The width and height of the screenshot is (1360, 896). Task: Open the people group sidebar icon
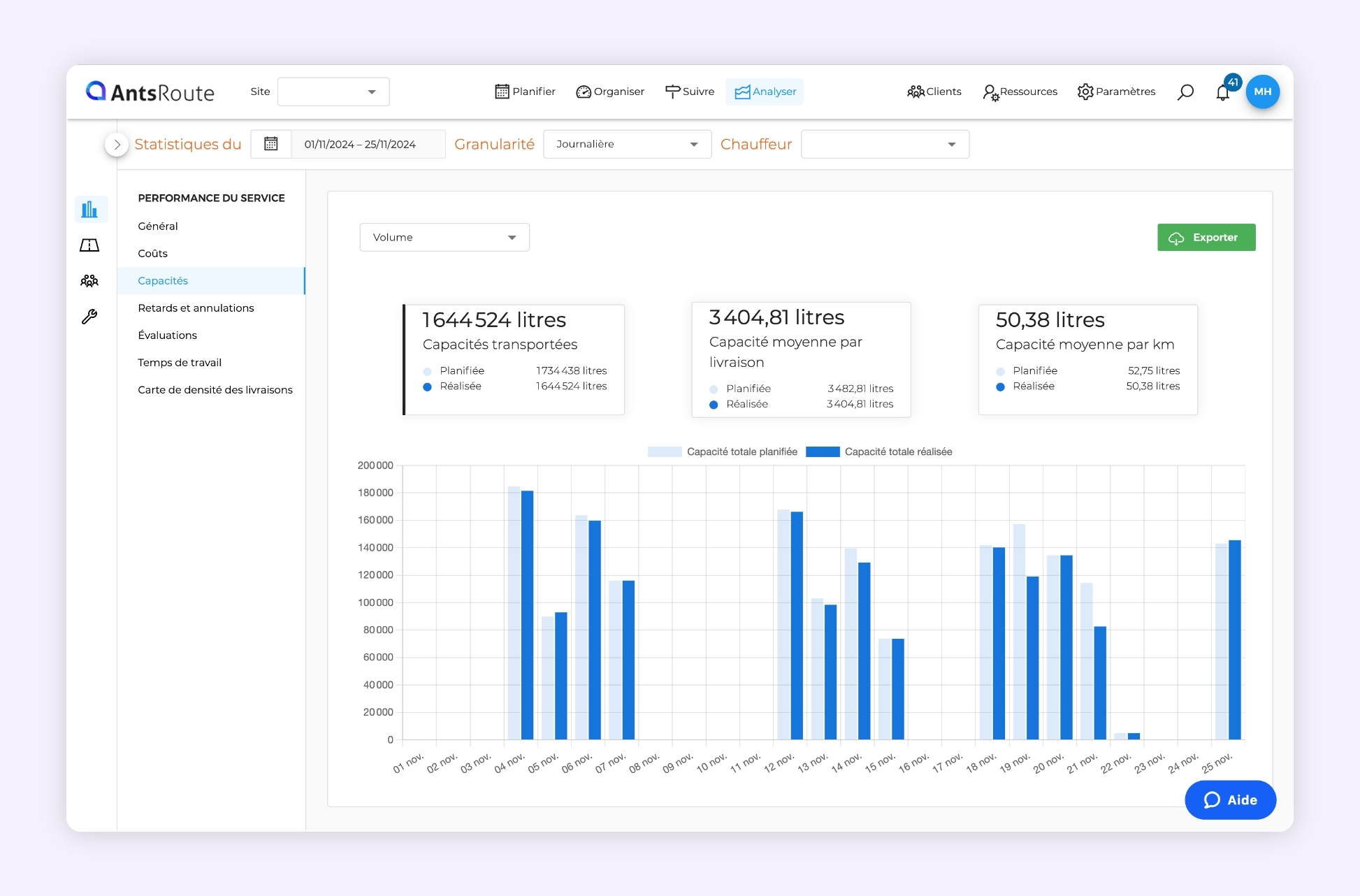(x=89, y=281)
